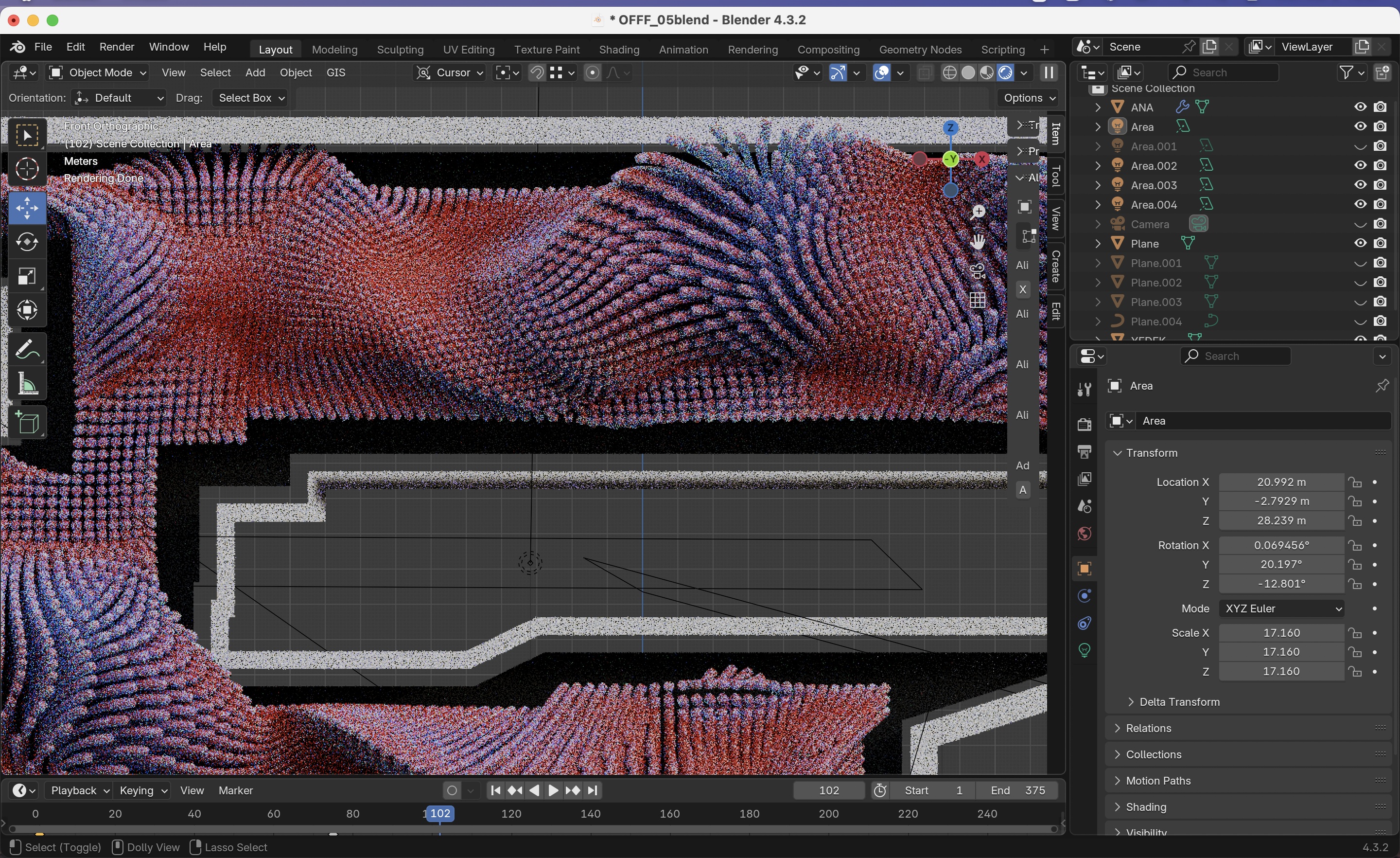Click the Add Cube tool icon
The image size is (1400, 858).
(x=27, y=423)
